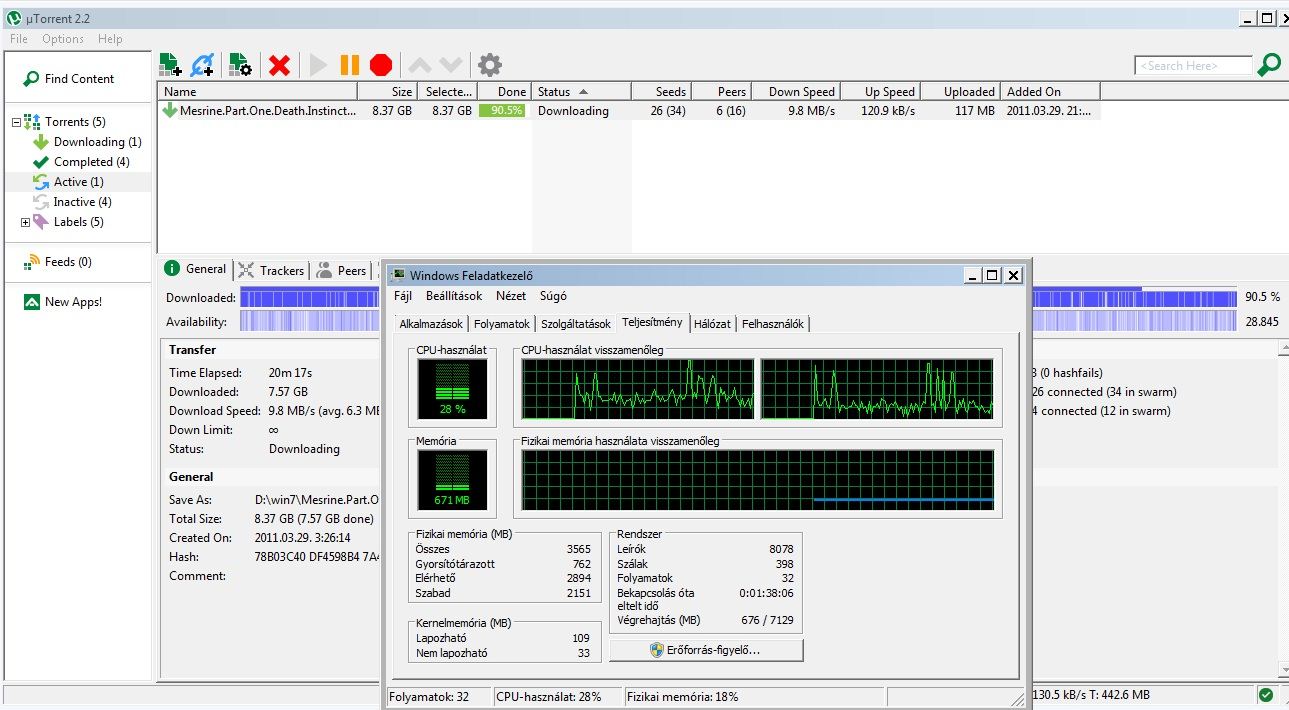Image resolution: width=1289 pixels, height=710 pixels.
Task: Open the Beállítások menu in Task Manager
Action: point(454,296)
